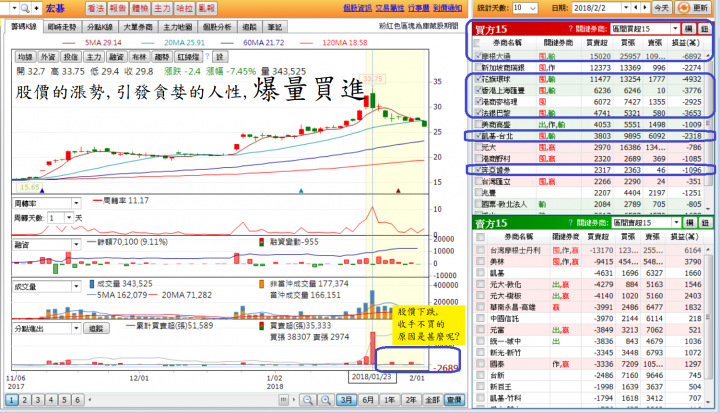Click the 主力 button in orange top bar
Screen dimensions: 720x413
pos(162,8)
